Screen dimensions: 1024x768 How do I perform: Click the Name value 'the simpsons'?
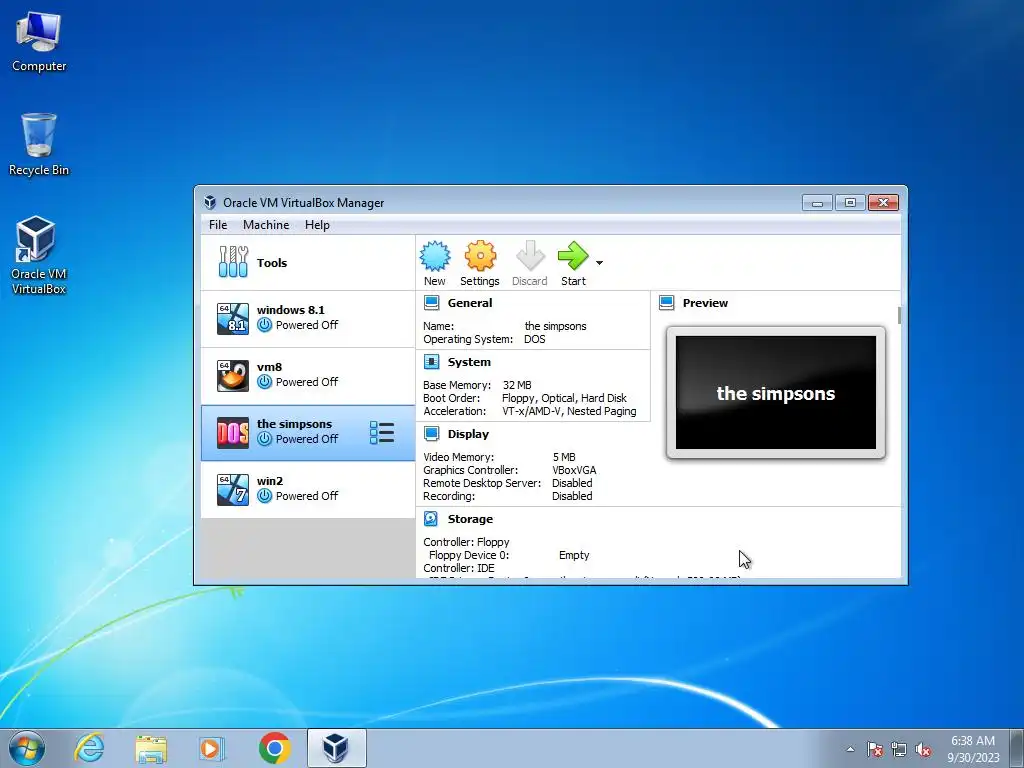tap(556, 327)
